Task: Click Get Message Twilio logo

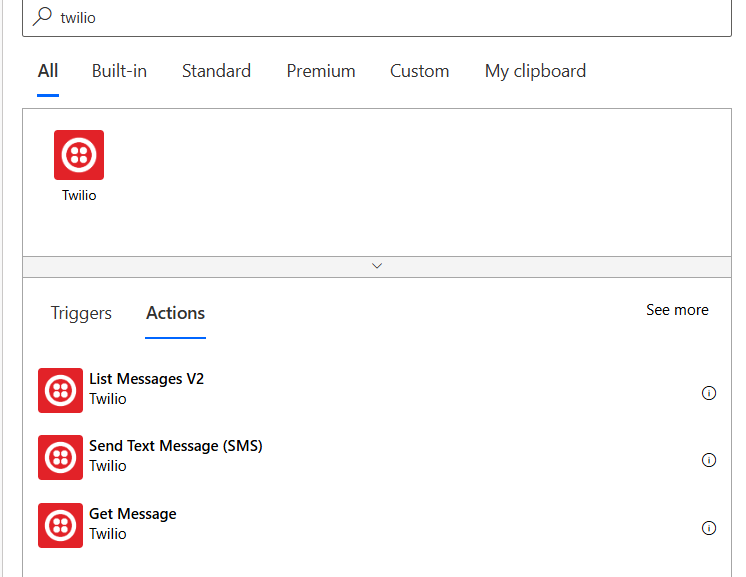Action: click(60, 526)
